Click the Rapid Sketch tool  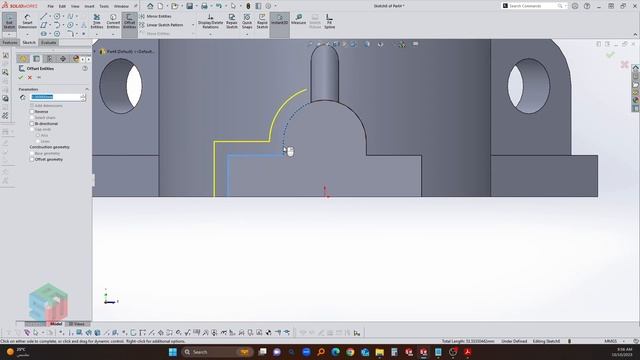pyautogui.click(x=262, y=21)
